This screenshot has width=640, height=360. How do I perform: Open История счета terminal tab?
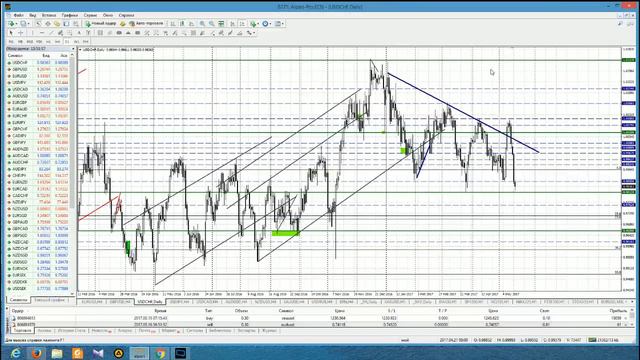pos(71,331)
